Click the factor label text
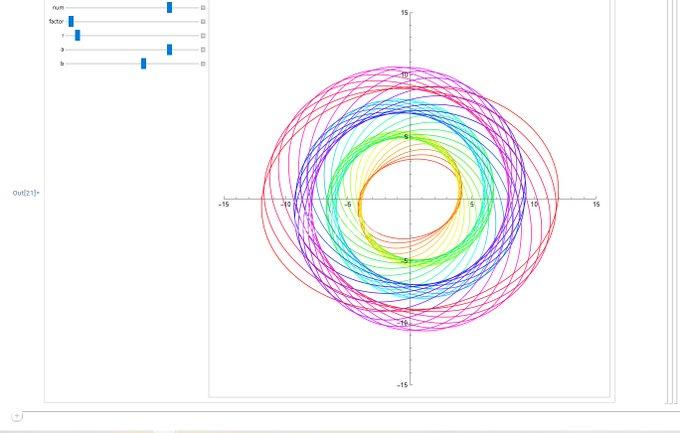 (56, 21)
